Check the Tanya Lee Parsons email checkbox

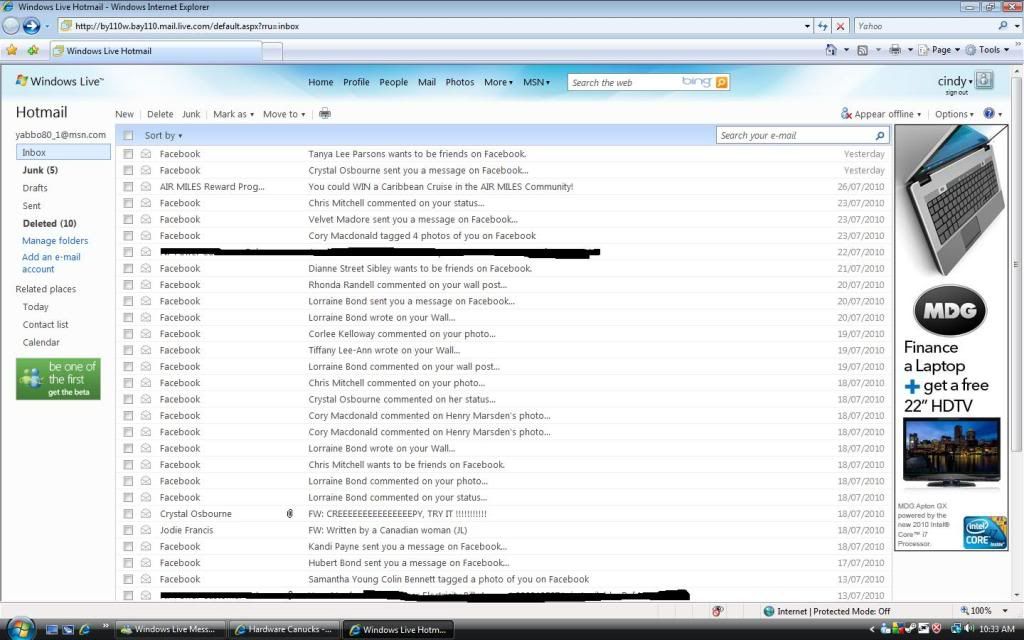[128, 154]
